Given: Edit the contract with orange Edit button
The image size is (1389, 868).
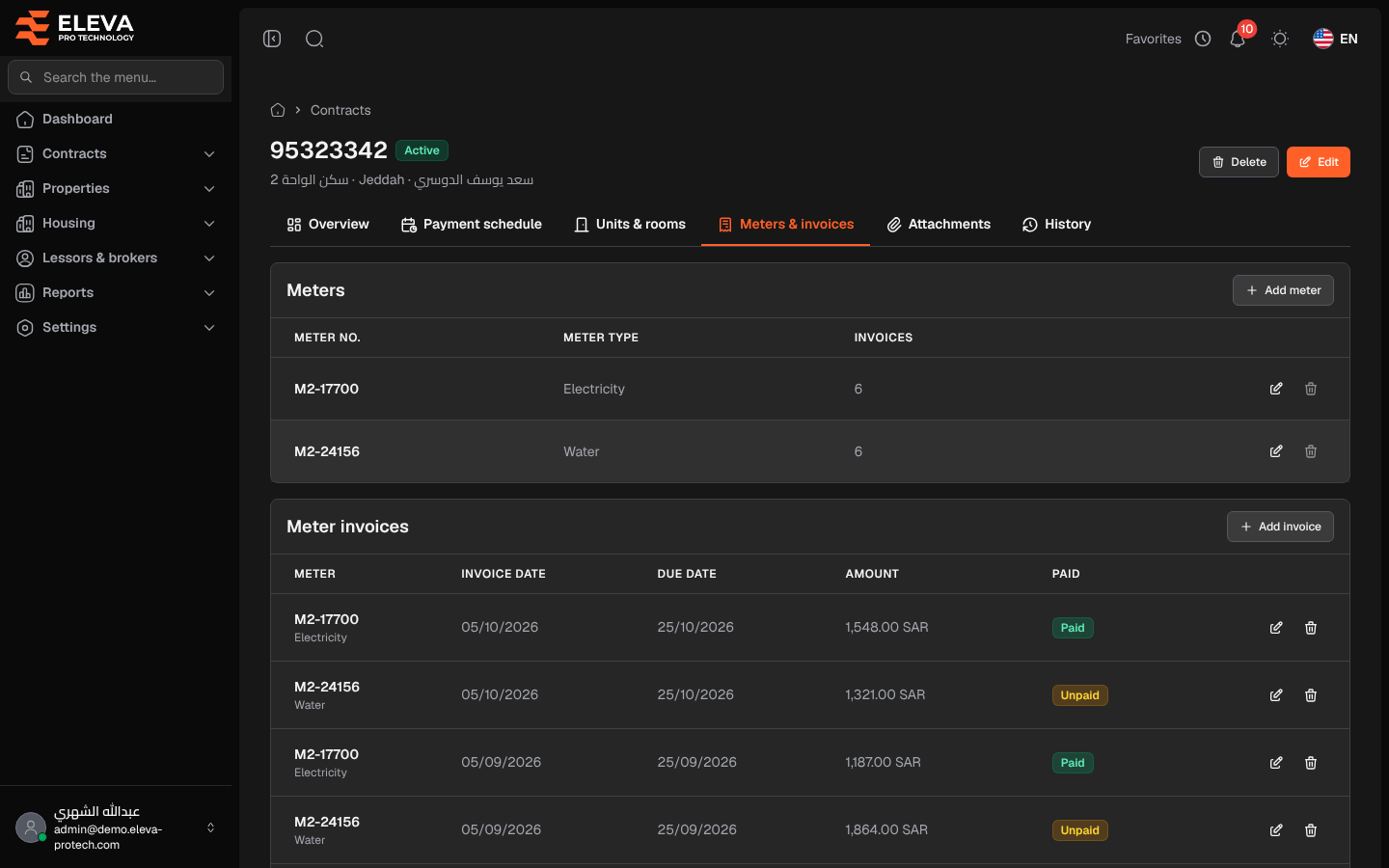Looking at the screenshot, I should coord(1319,162).
